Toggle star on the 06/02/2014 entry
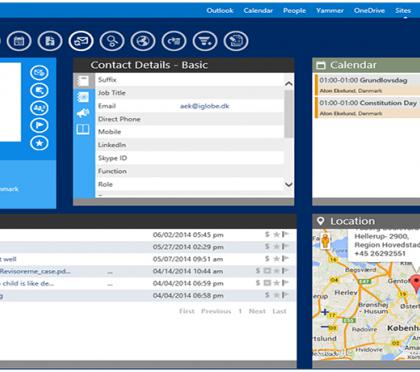420x372 pixels. [276, 235]
